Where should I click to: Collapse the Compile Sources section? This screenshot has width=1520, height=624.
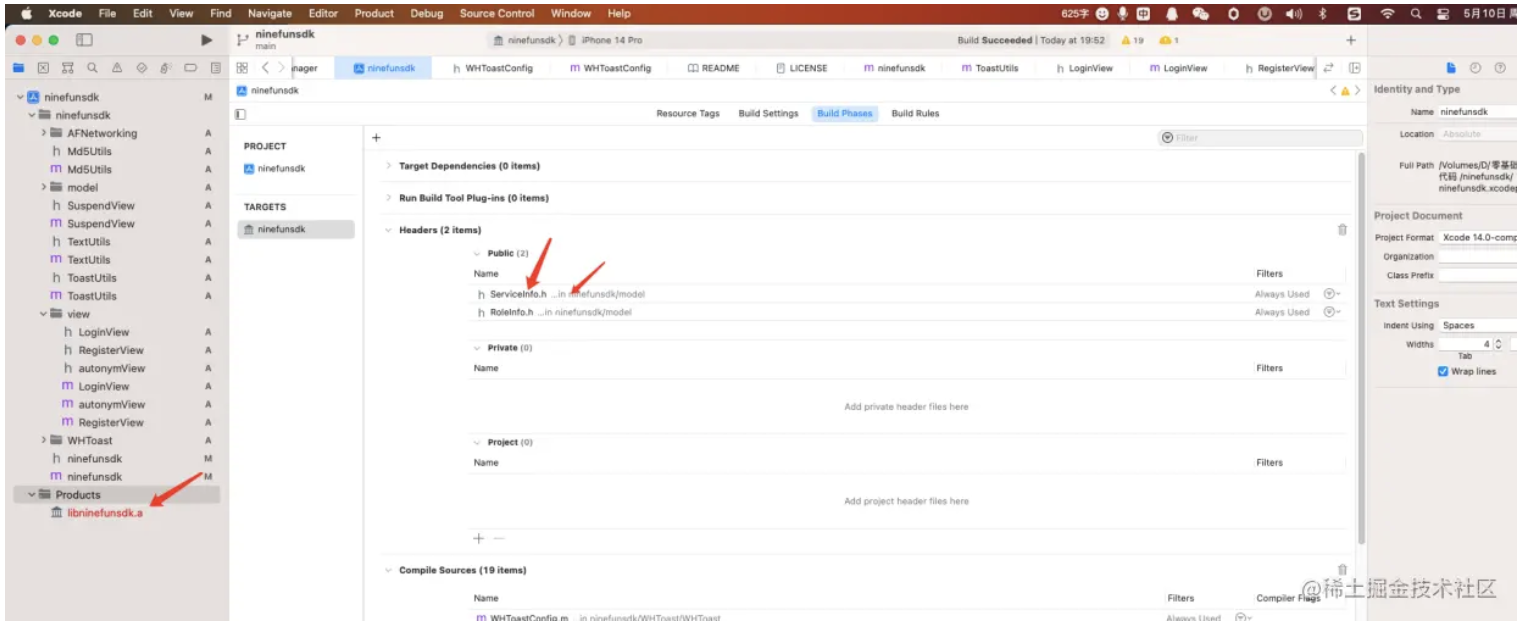tap(388, 570)
